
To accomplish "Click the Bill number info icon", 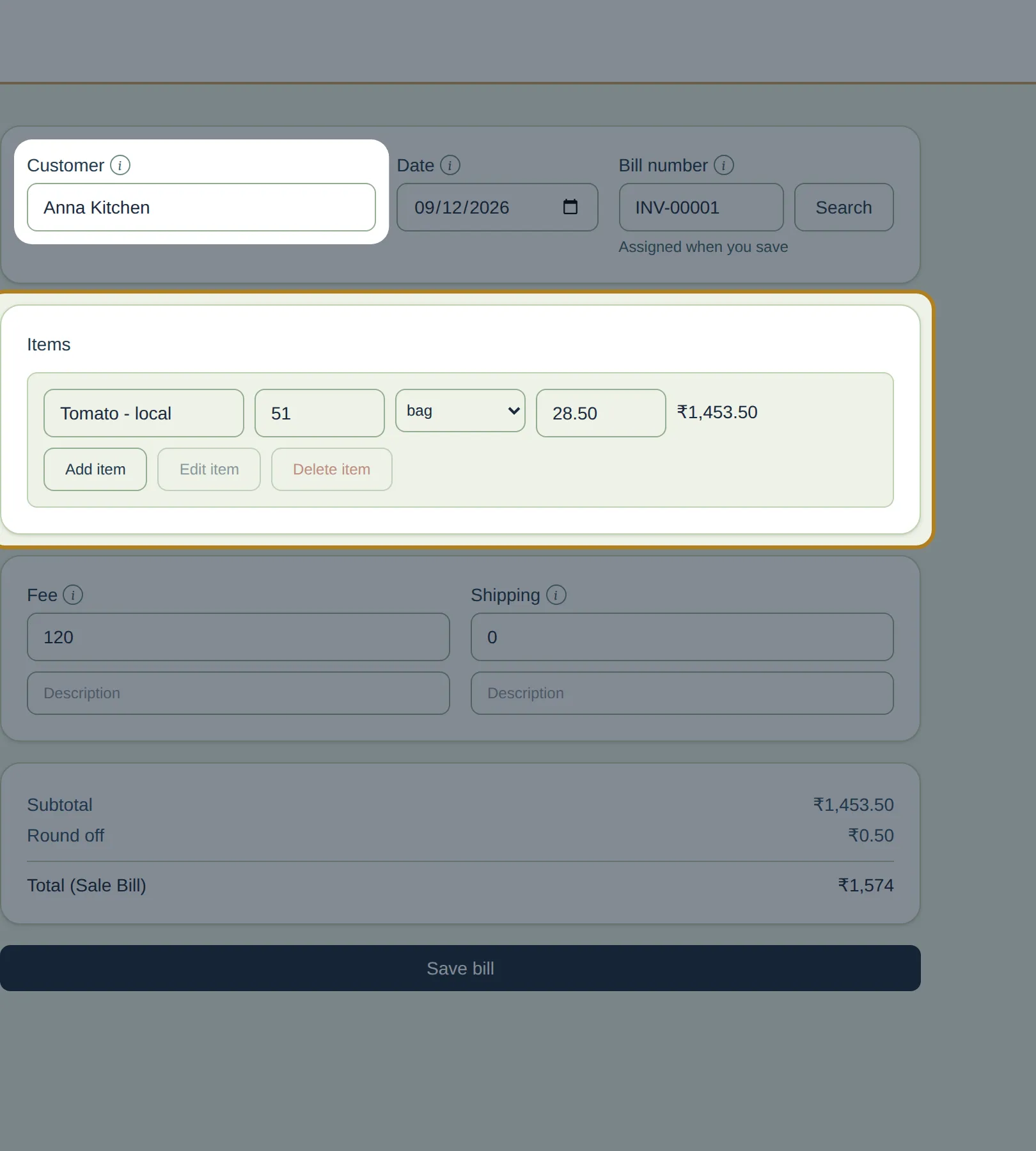I will 724,165.
